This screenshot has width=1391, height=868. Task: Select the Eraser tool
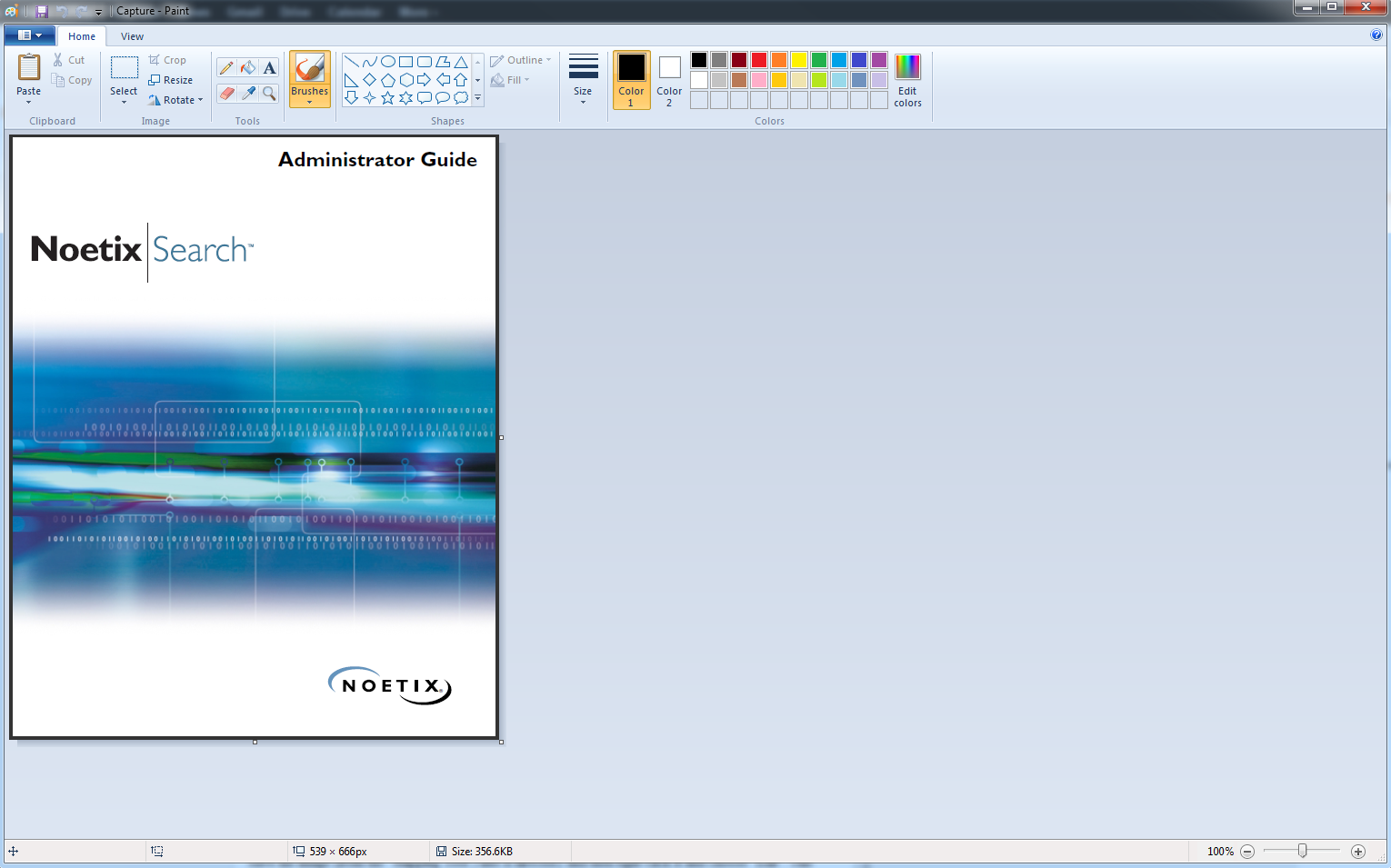226,93
